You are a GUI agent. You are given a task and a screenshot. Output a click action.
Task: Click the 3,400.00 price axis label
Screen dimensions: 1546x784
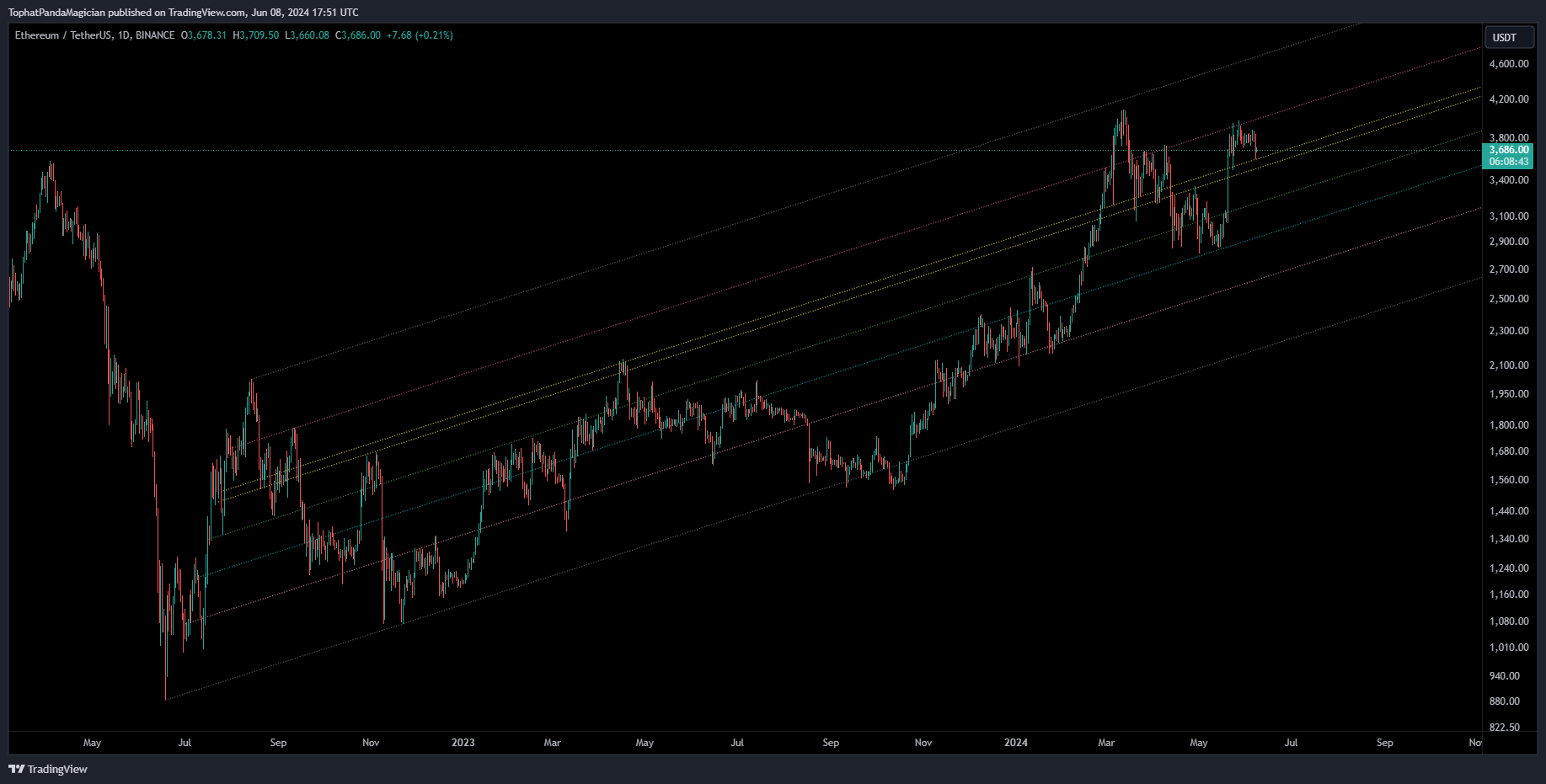pos(1509,180)
